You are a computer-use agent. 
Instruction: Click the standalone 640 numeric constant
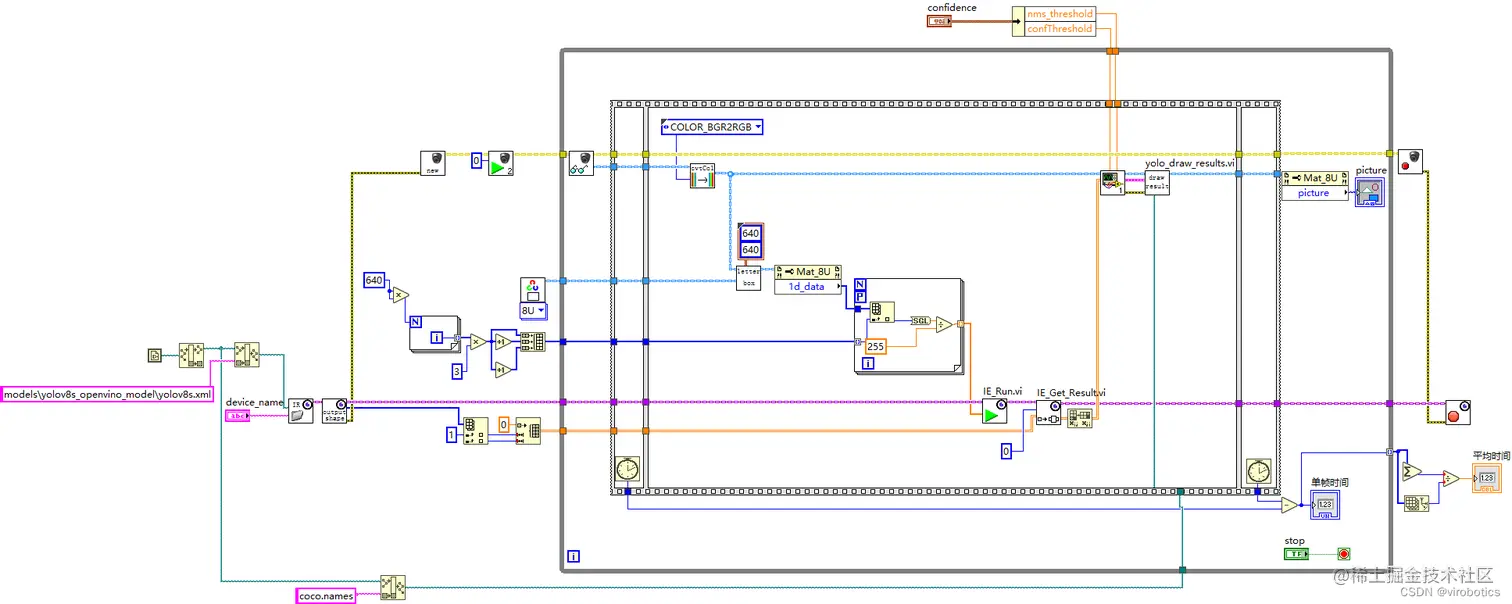[x=374, y=279]
